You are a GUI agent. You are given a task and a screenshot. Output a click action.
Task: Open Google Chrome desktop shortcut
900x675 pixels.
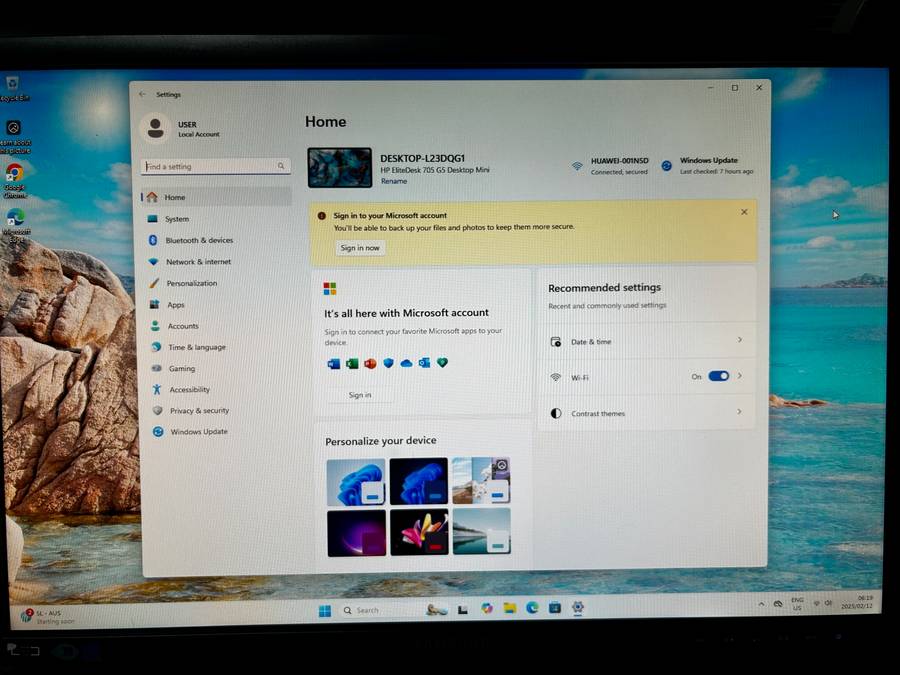(15, 173)
